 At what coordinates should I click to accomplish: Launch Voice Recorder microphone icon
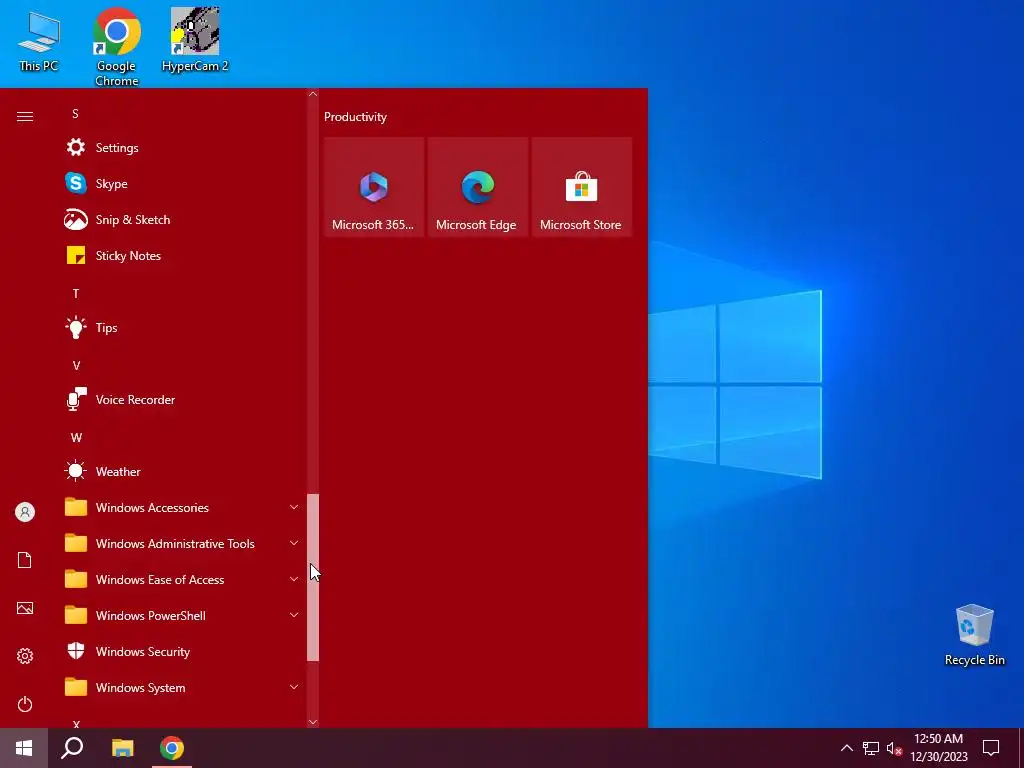76,399
